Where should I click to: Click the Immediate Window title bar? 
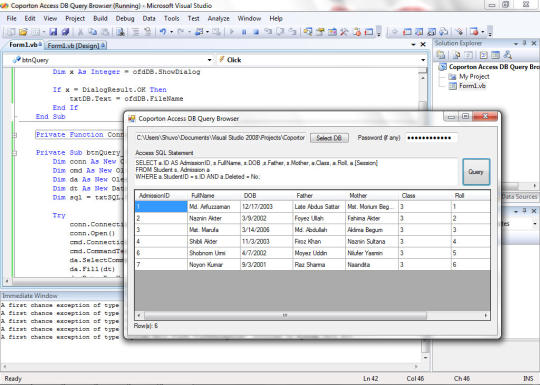(x=62, y=296)
